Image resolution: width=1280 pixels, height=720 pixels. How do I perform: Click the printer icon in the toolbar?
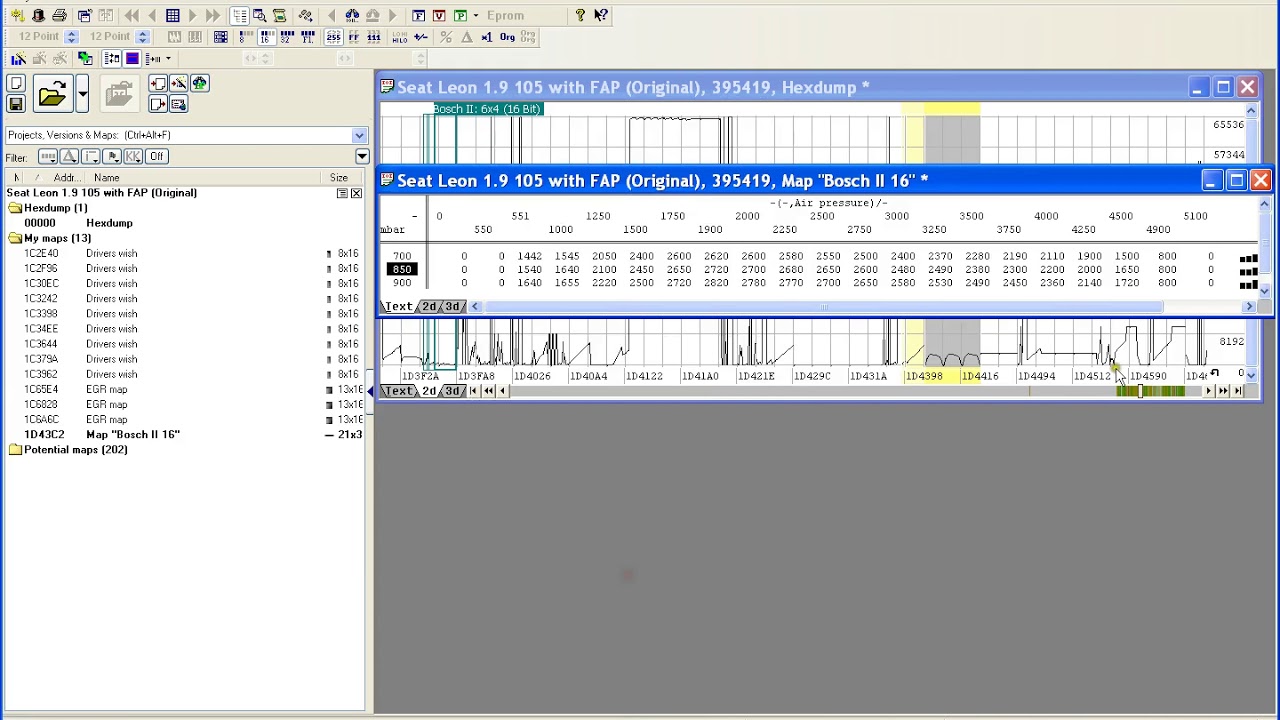(x=59, y=15)
